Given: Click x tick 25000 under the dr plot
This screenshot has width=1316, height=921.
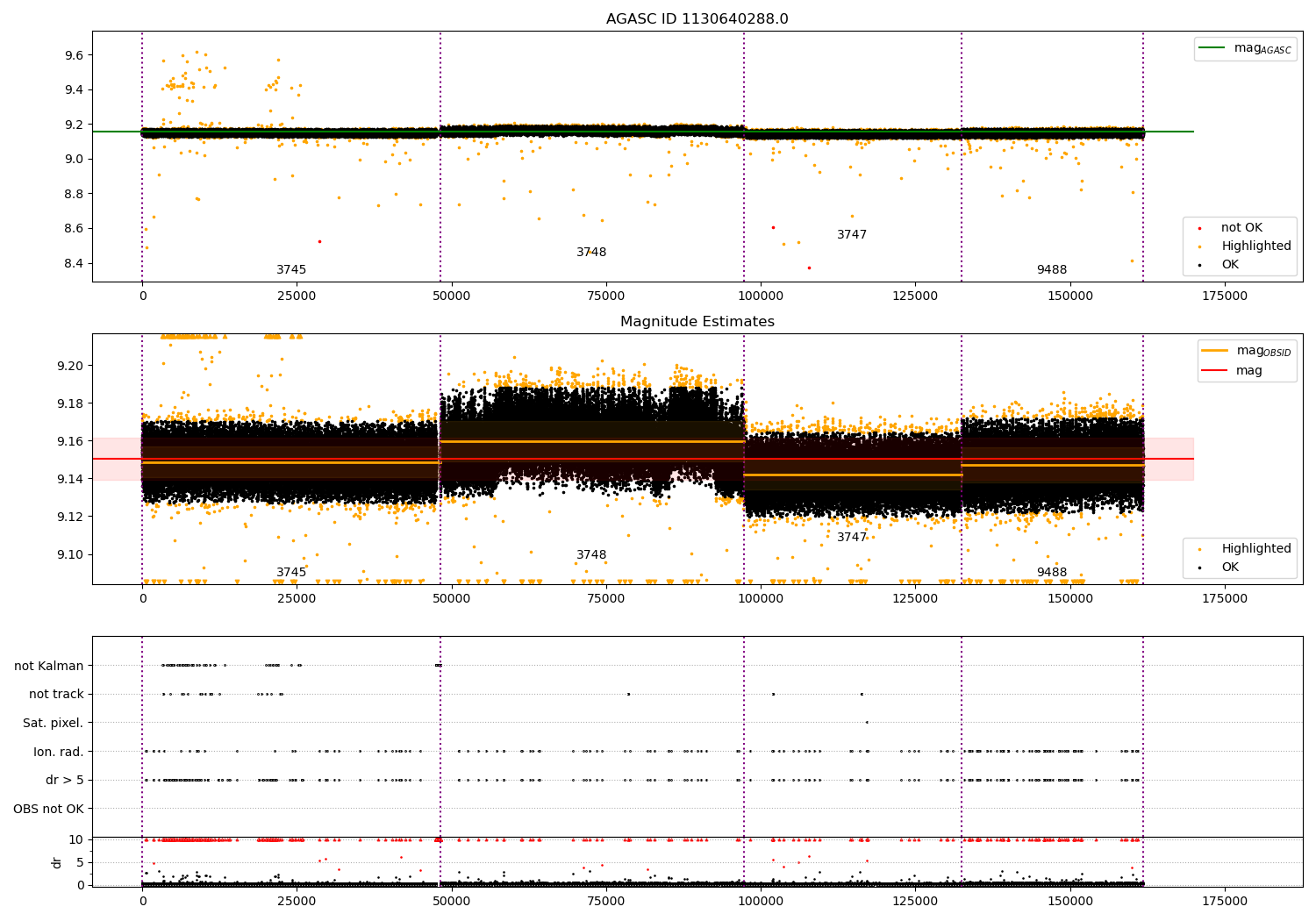Looking at the screenshot, I should pos(297,901).
